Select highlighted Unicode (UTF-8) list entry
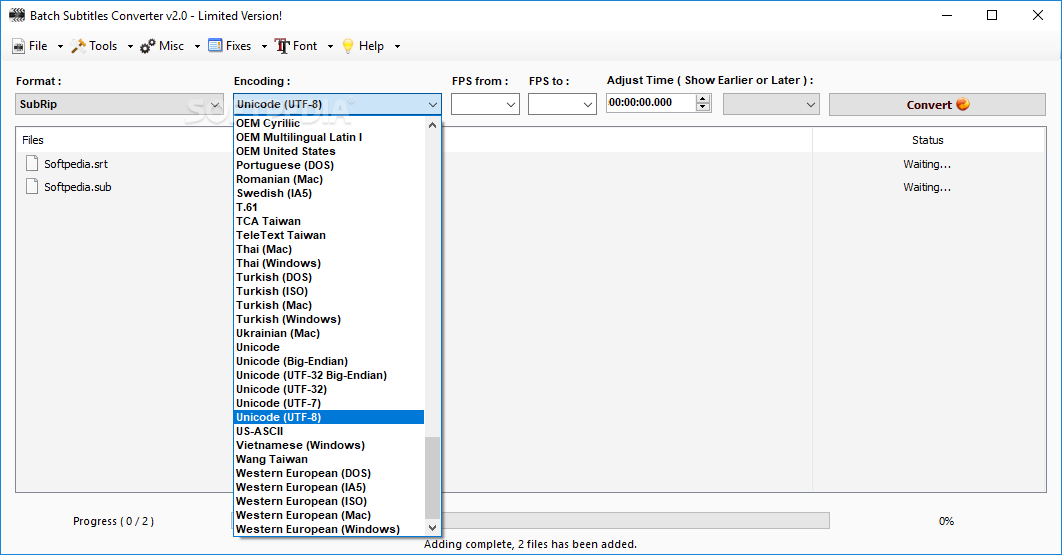 tap(329, 417)
